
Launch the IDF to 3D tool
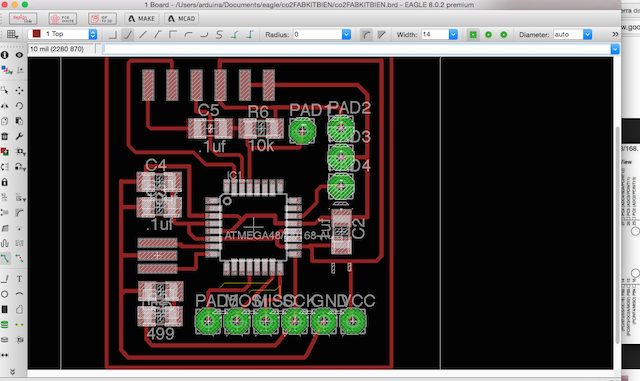[x=102, y=19]
